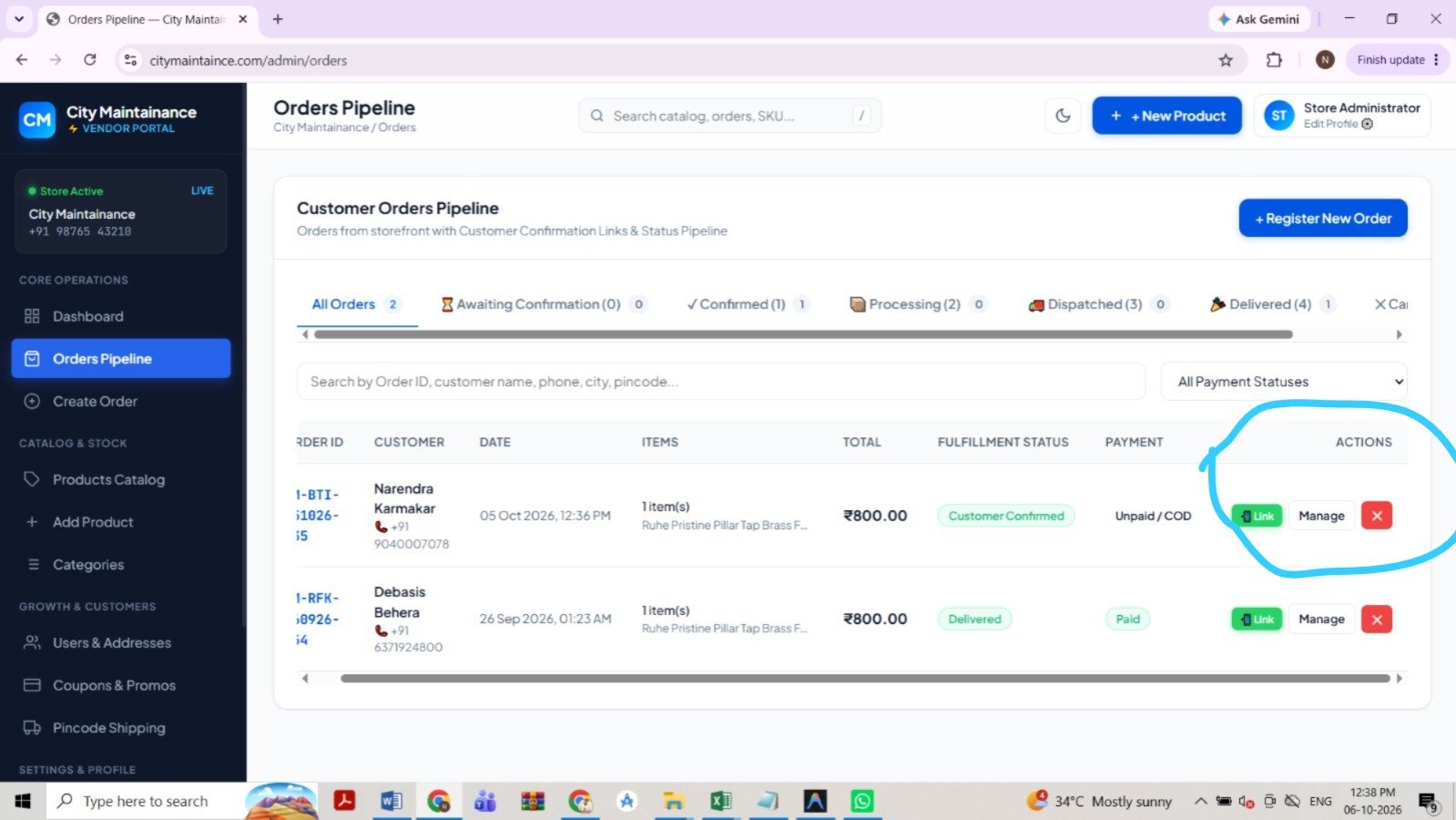Open All Payment Statuses dropdown
Screen dimensions: 1456x820
(x=1284, y=382)
